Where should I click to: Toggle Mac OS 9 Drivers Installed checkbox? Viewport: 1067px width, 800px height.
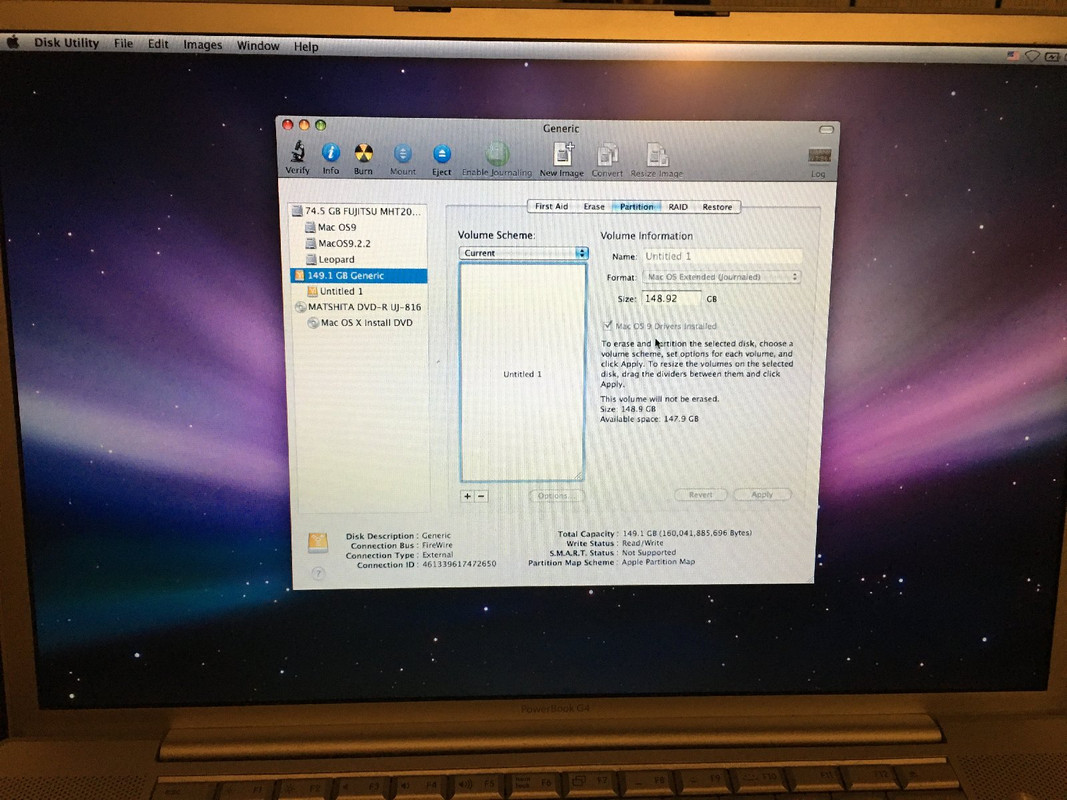click(x=608, y=325)
